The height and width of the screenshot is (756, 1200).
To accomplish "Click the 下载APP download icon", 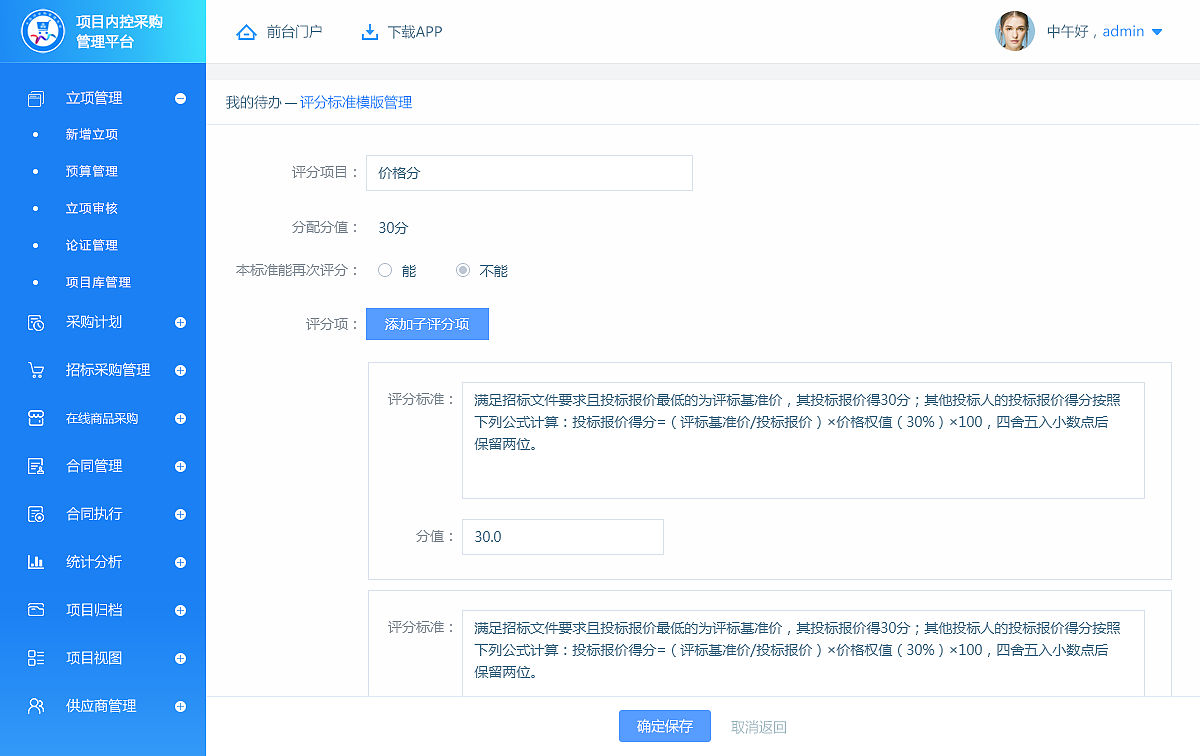I will tap(366, 31).
